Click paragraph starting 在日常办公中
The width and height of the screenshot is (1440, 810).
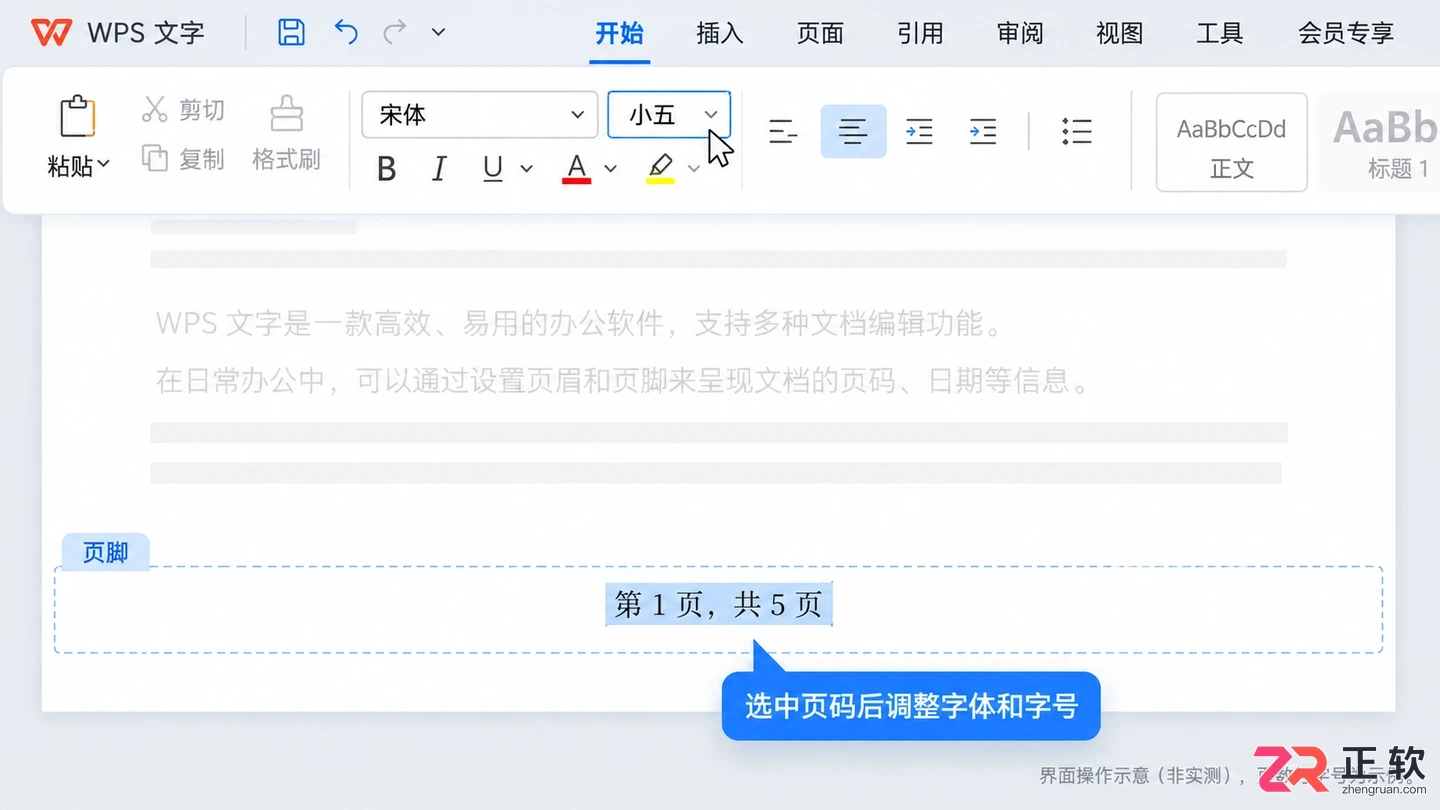pyautogui.click(x=624, y=381)
